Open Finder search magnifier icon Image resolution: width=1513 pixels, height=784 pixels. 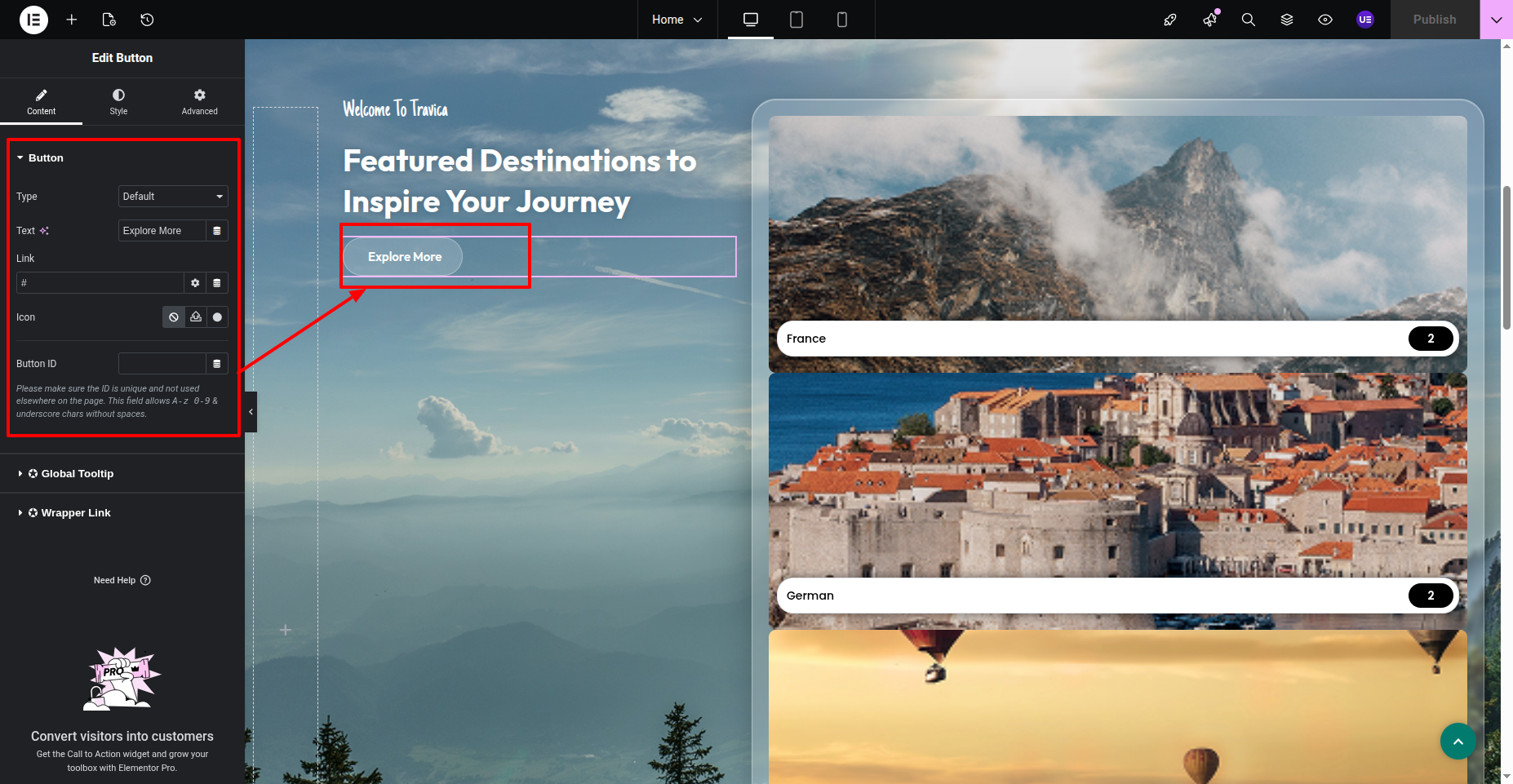[1248, 20]
